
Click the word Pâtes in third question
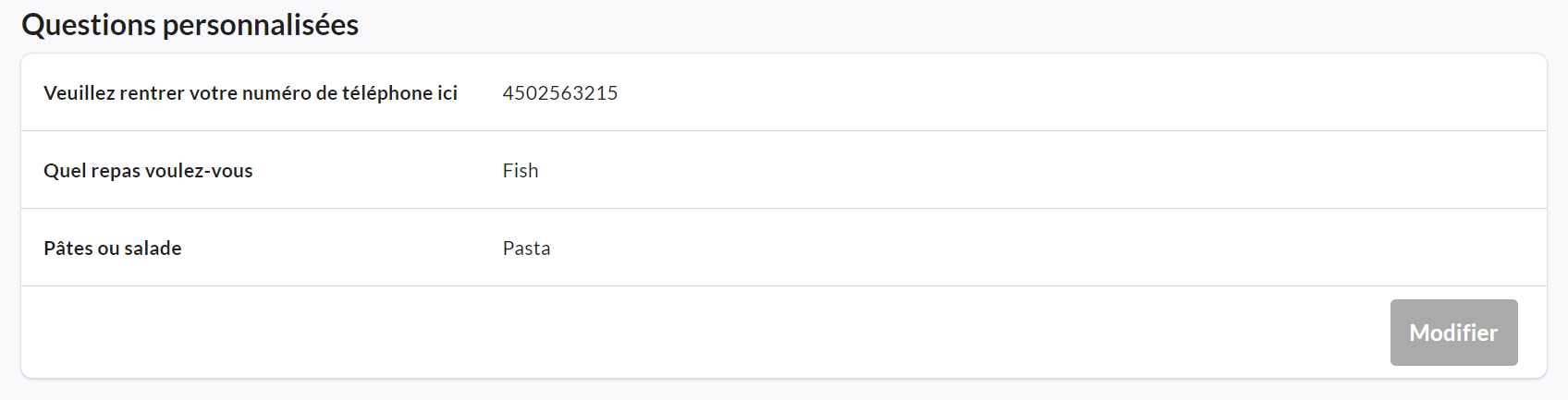tap(67, 248)
